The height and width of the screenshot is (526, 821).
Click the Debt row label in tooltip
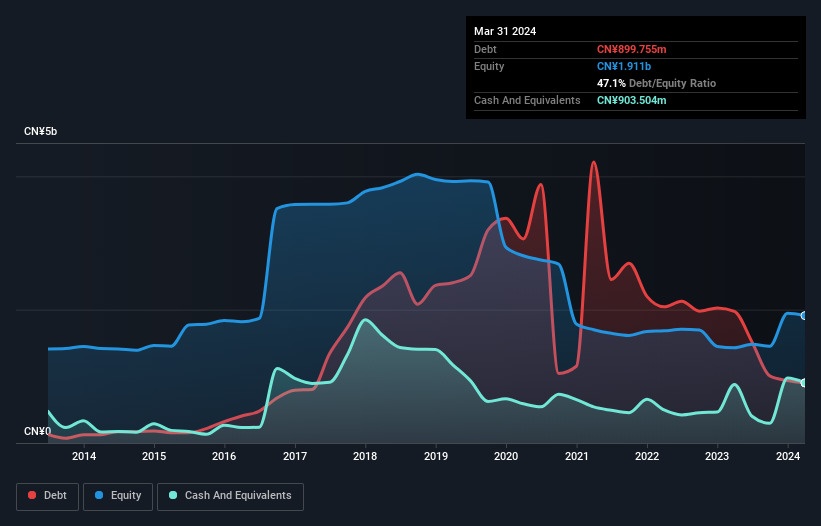(x=485, y=49)
